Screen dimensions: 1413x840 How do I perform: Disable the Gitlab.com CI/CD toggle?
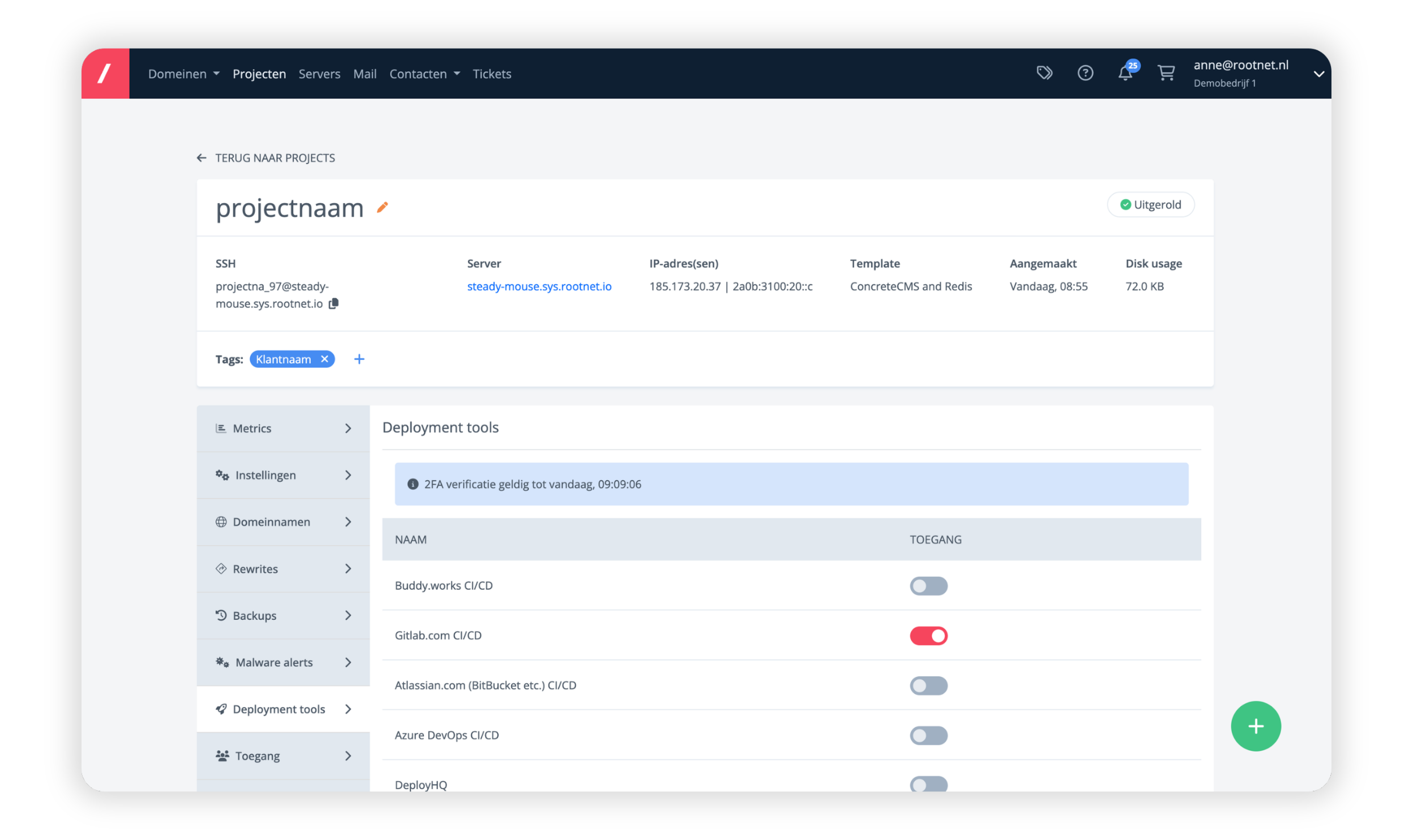pos(928,635)
